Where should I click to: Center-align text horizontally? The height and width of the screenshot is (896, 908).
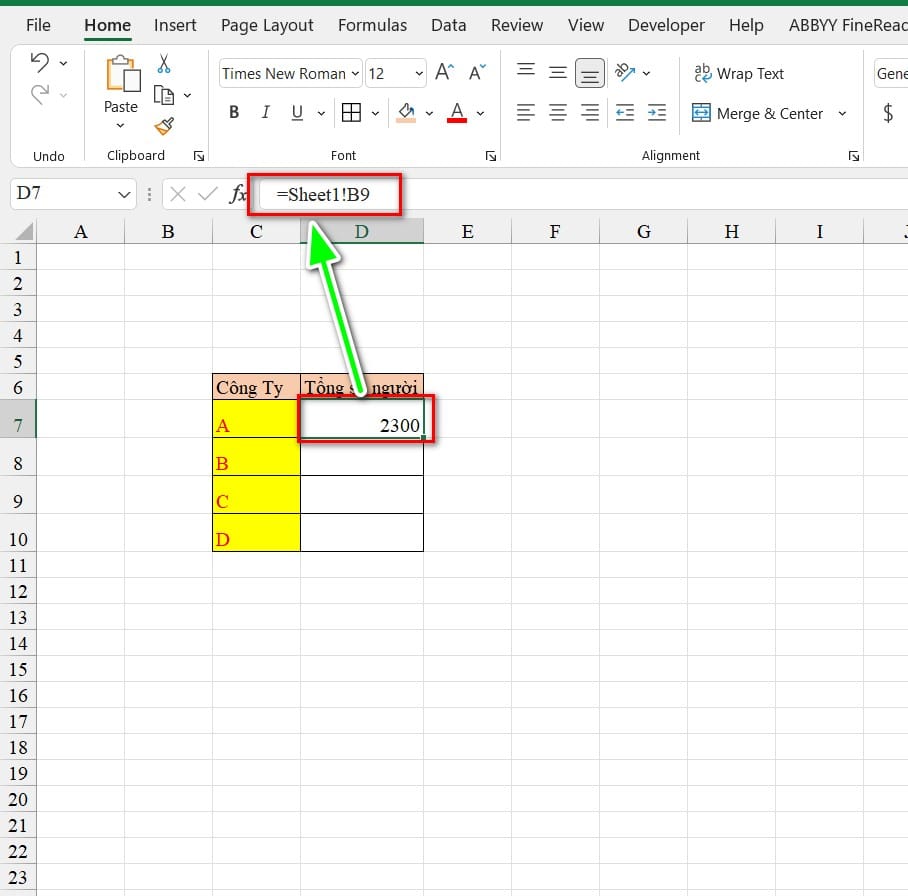(558, 113)
